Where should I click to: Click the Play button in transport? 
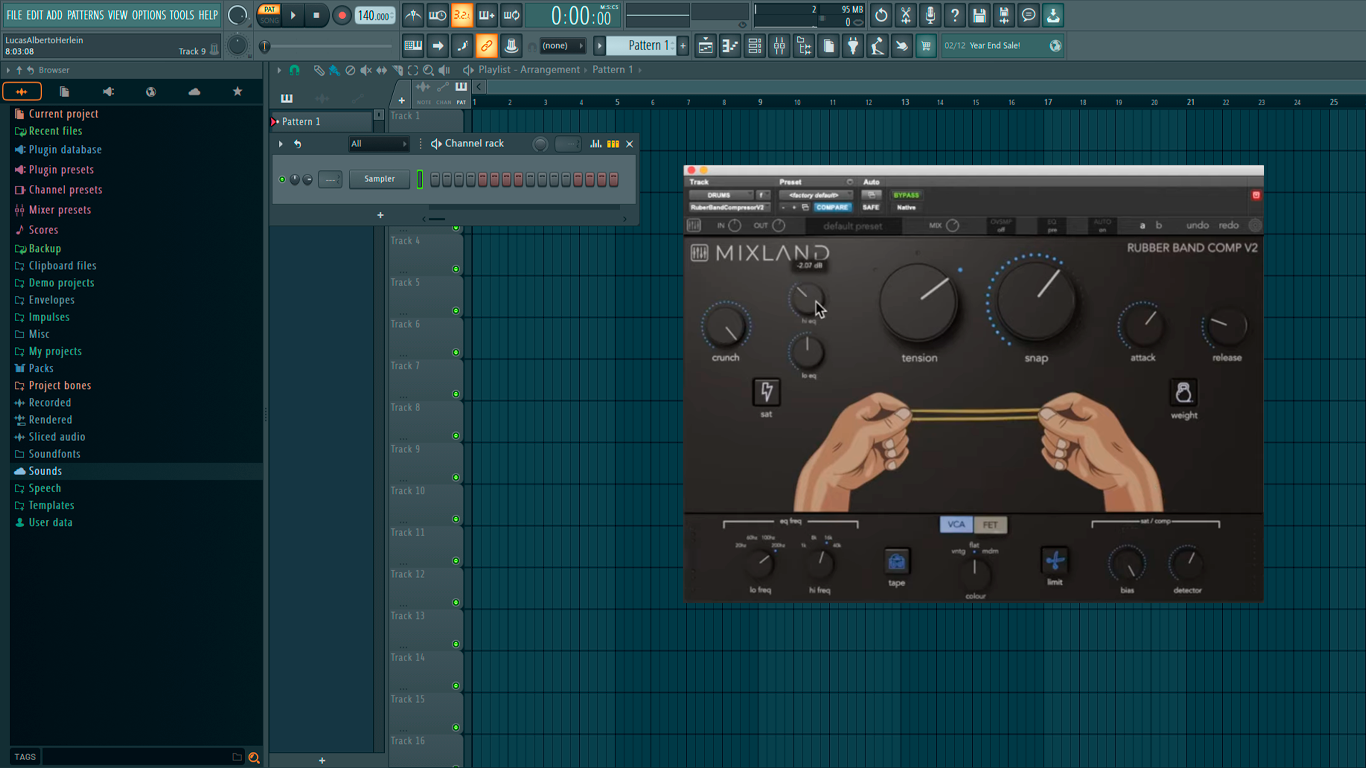coord(293,15)
